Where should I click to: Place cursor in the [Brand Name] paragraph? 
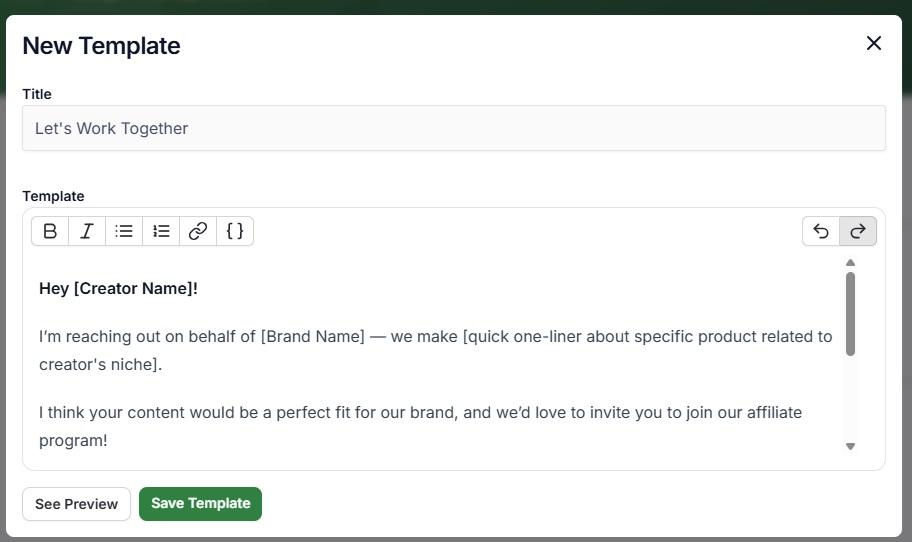click(x=436, y=350)
